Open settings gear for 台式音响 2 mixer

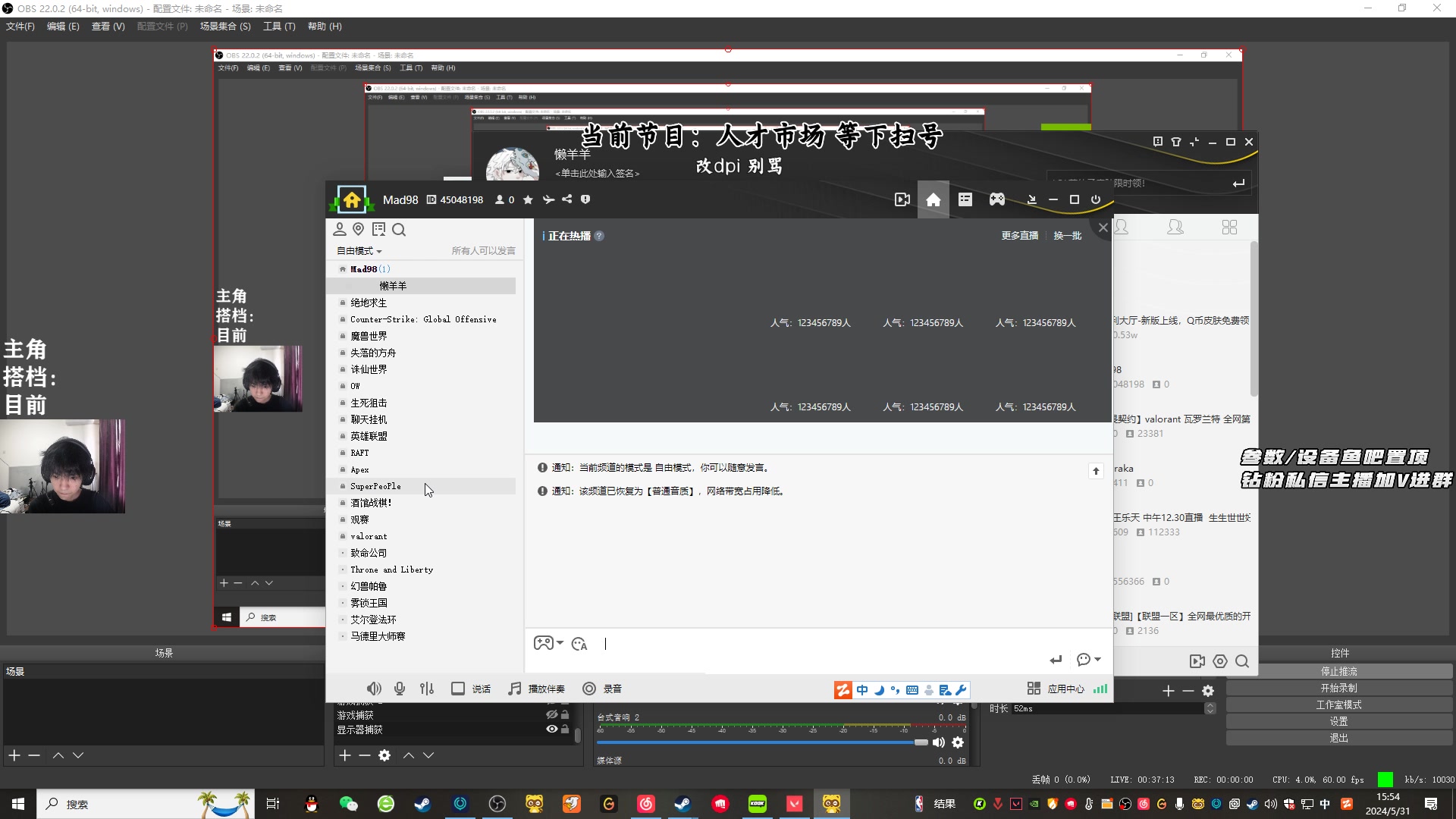pos(958,742)
